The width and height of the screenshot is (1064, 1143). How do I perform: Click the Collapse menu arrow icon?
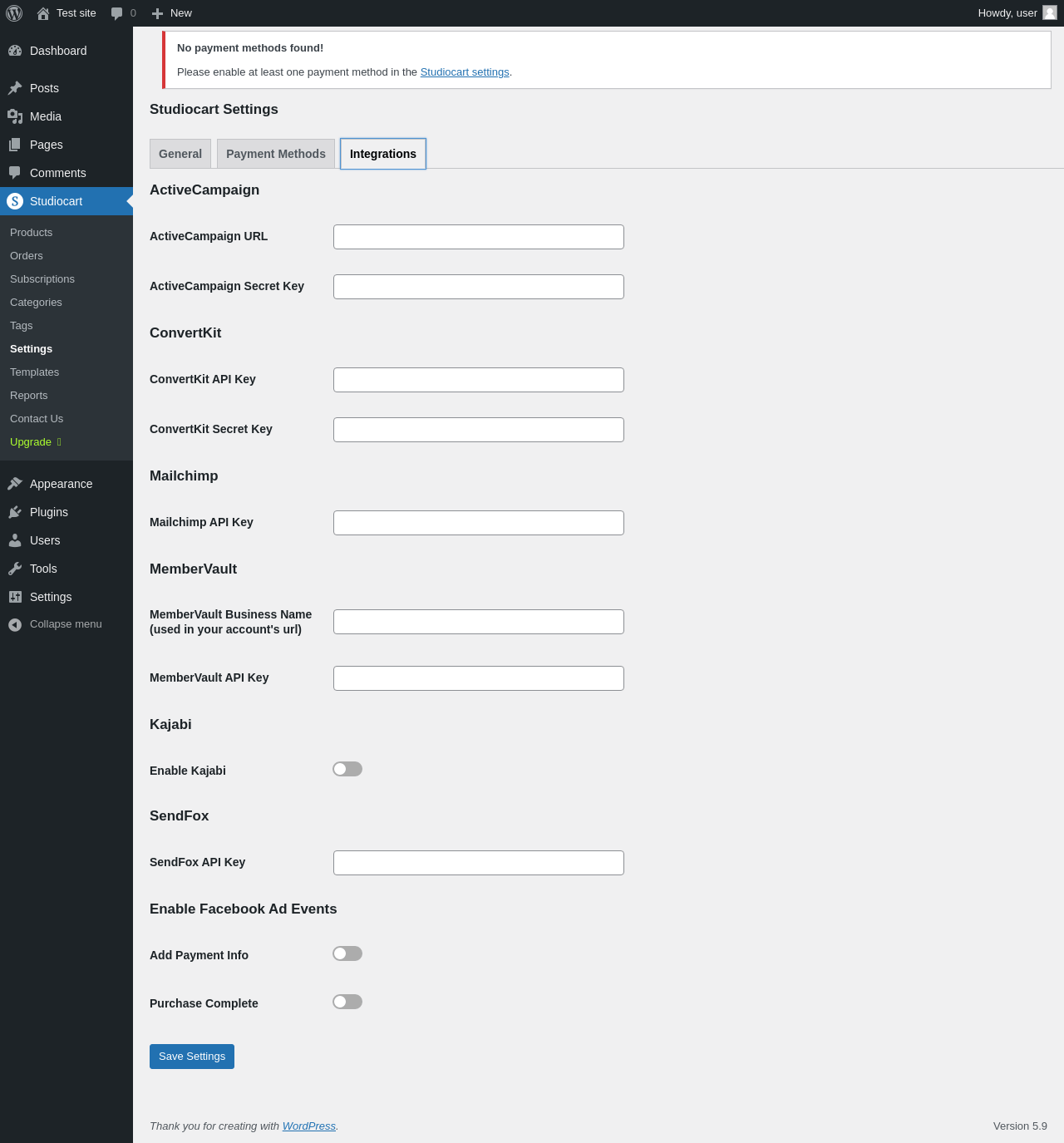click(15, 624)
